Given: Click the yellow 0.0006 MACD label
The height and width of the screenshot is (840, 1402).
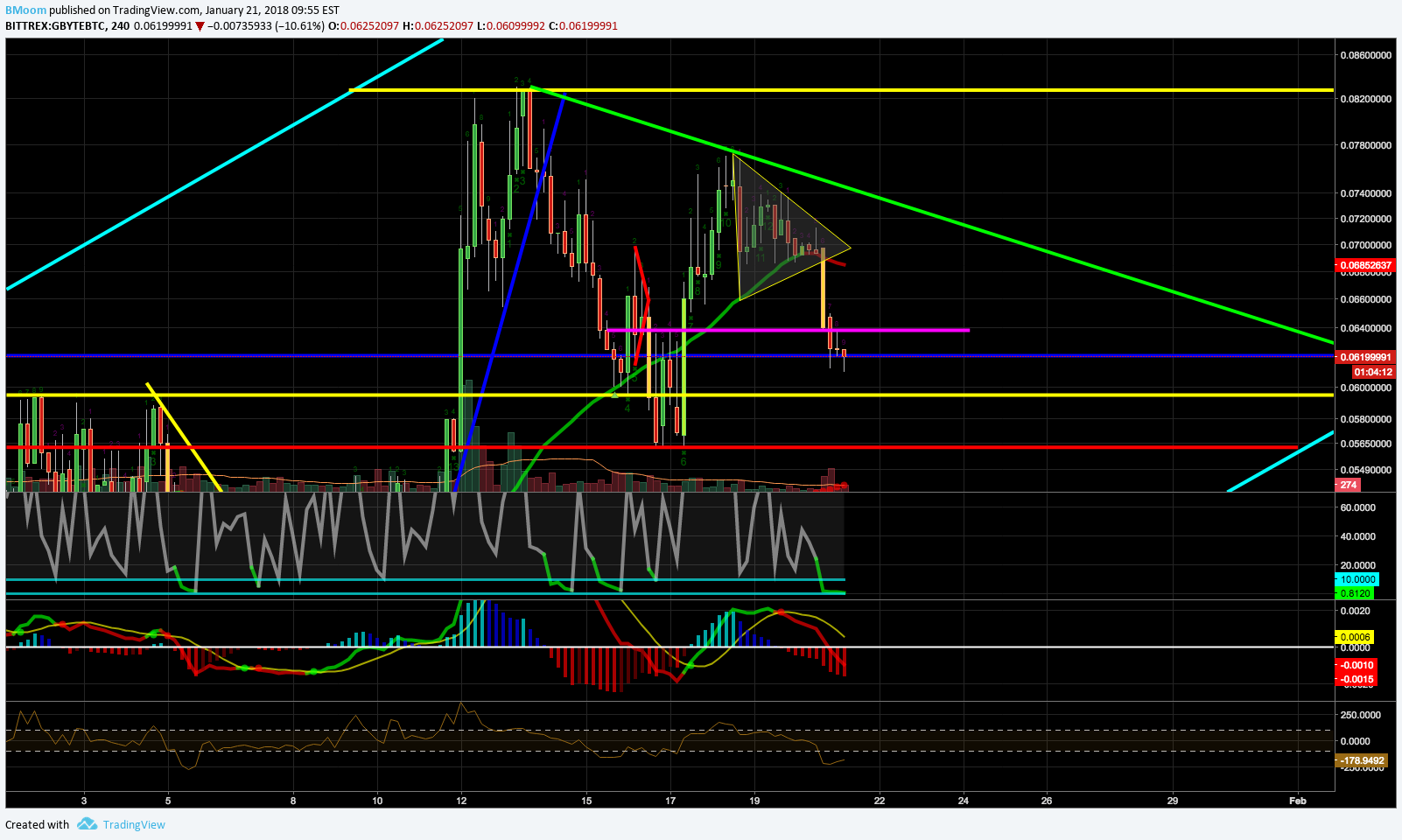Looking at the screenshot, I should pyautogui.click(x=1355, y=637).
